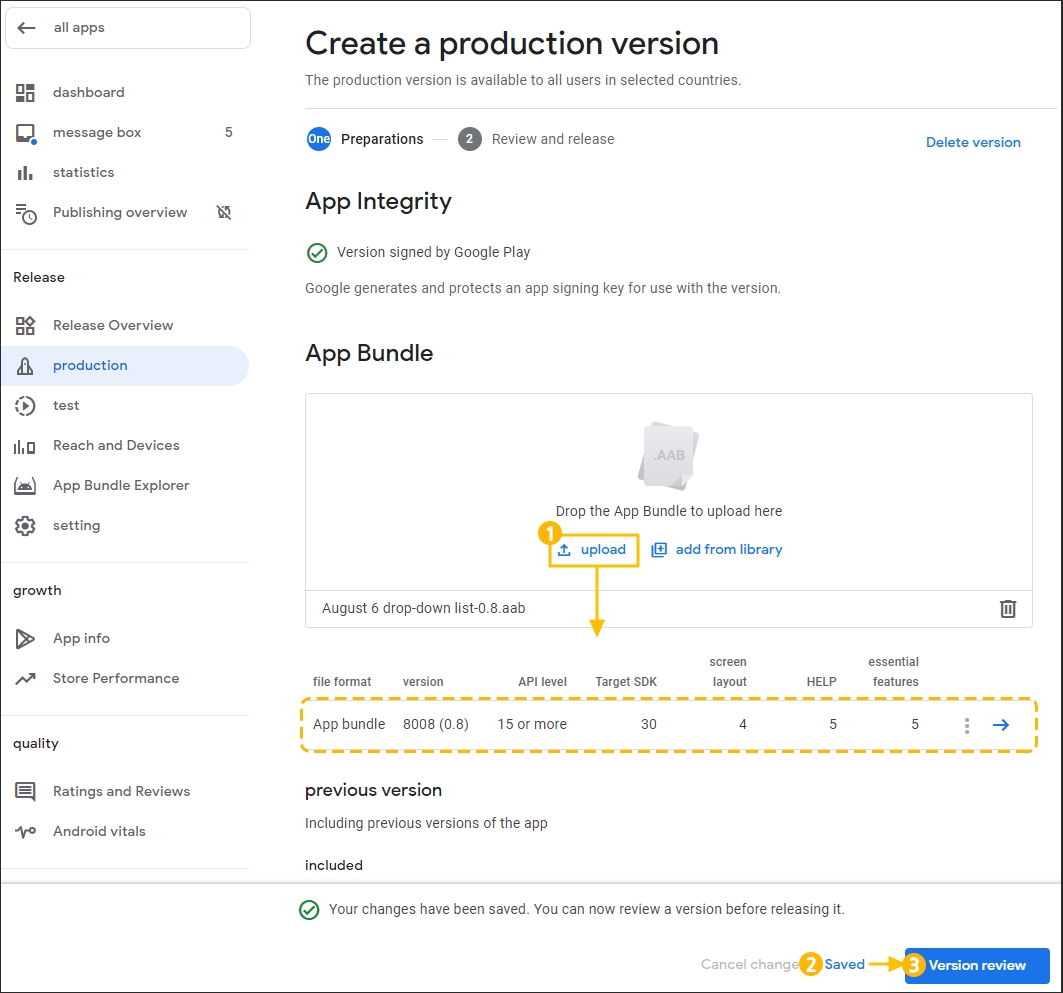Click the .AAB file drop icon

click(x=668, y=456)
